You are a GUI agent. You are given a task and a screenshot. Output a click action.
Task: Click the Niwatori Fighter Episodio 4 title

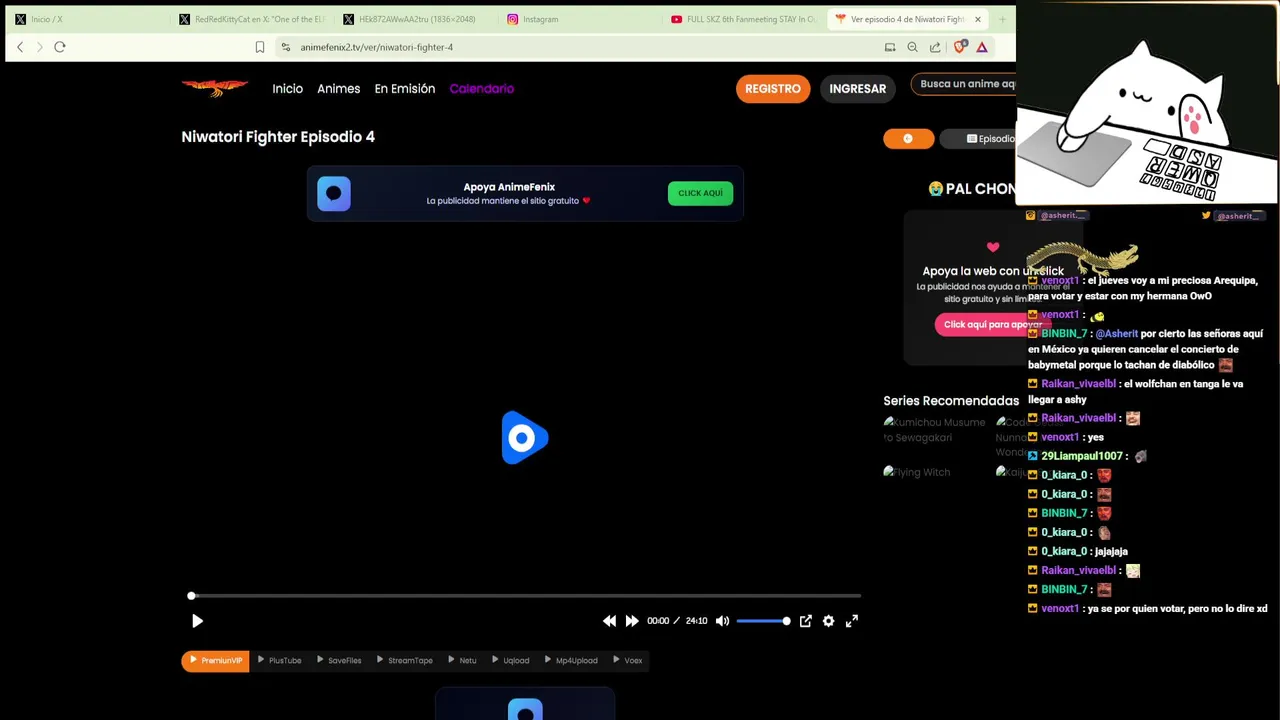tap(278, 137)
